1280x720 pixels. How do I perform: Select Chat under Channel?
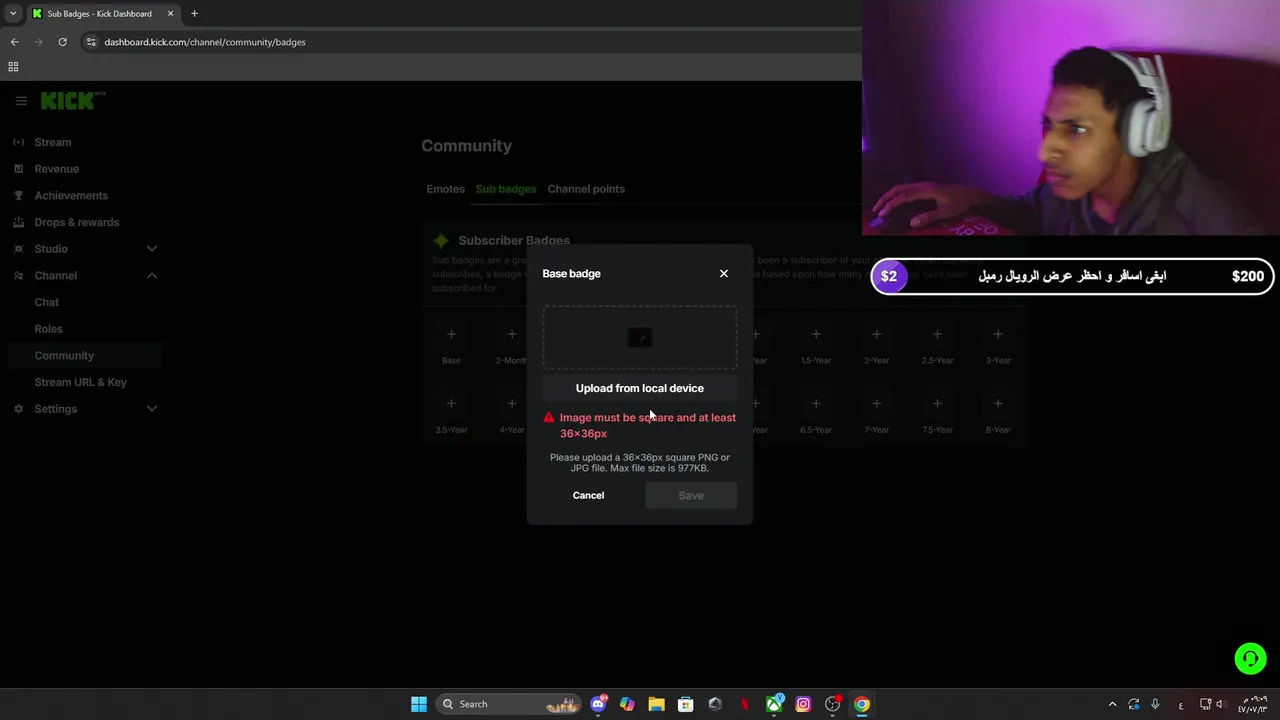[x=47, y=302]
